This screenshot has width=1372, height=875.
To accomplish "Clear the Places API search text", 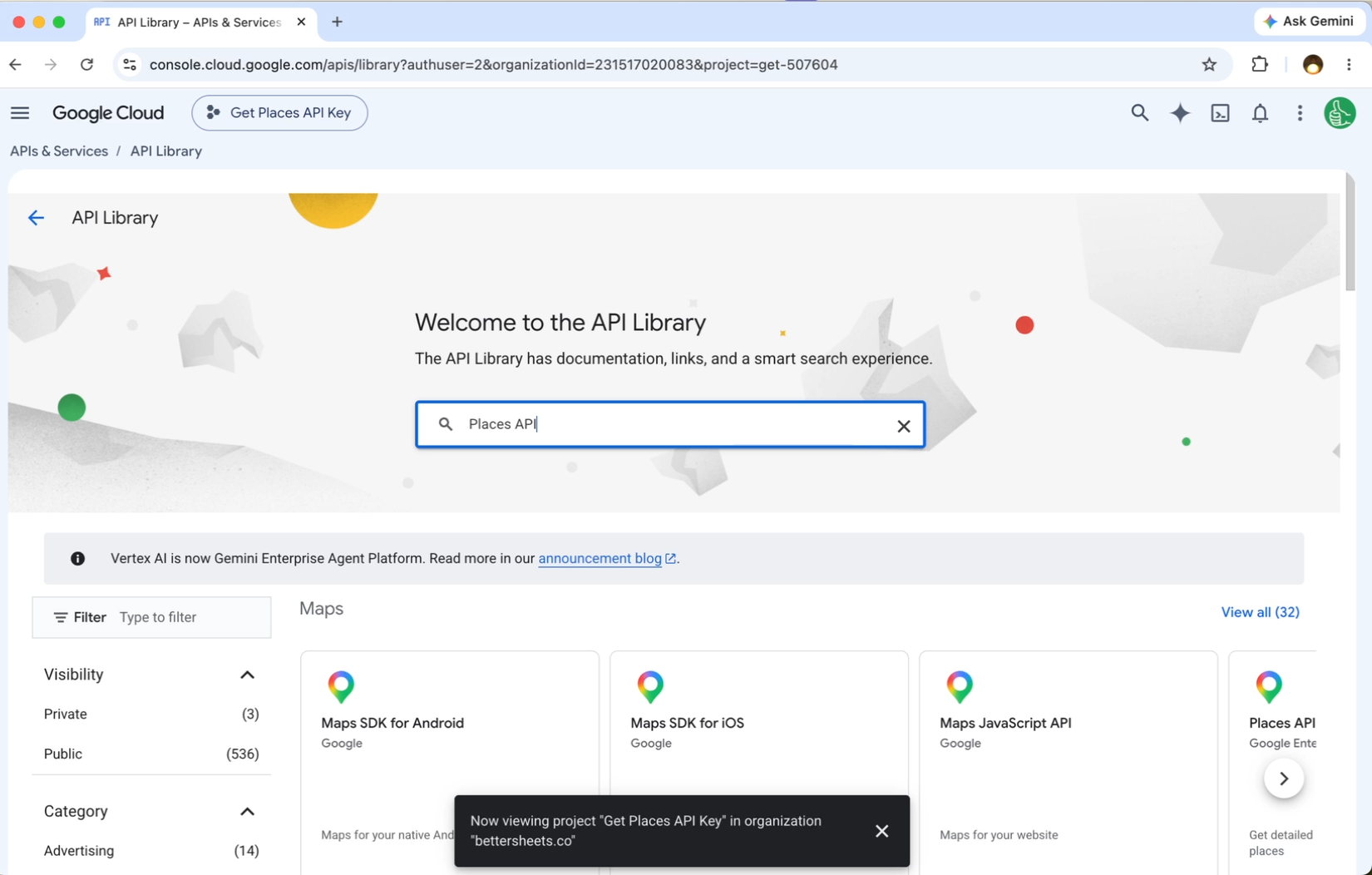I will [904, 426].
